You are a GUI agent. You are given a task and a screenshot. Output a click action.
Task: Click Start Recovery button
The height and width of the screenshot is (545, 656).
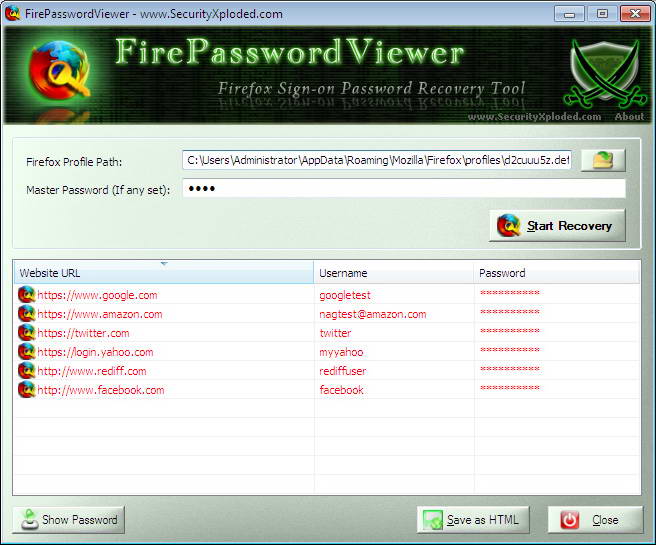[x=557, y=225]
